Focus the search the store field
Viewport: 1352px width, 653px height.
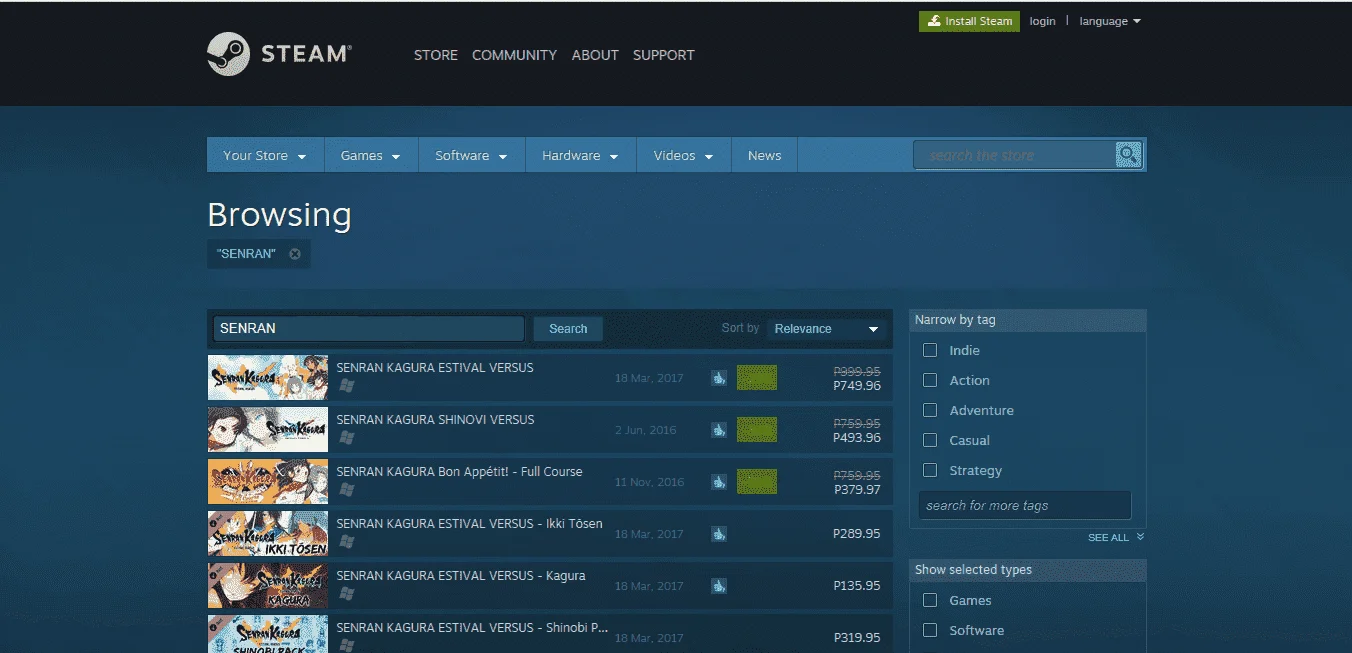click(x=1015, y=155)
